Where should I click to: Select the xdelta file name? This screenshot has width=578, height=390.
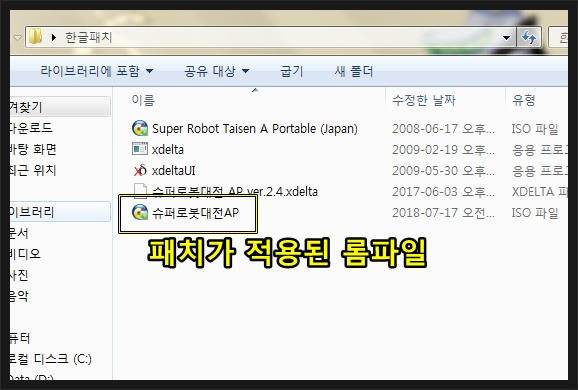(x=168, y=150)
